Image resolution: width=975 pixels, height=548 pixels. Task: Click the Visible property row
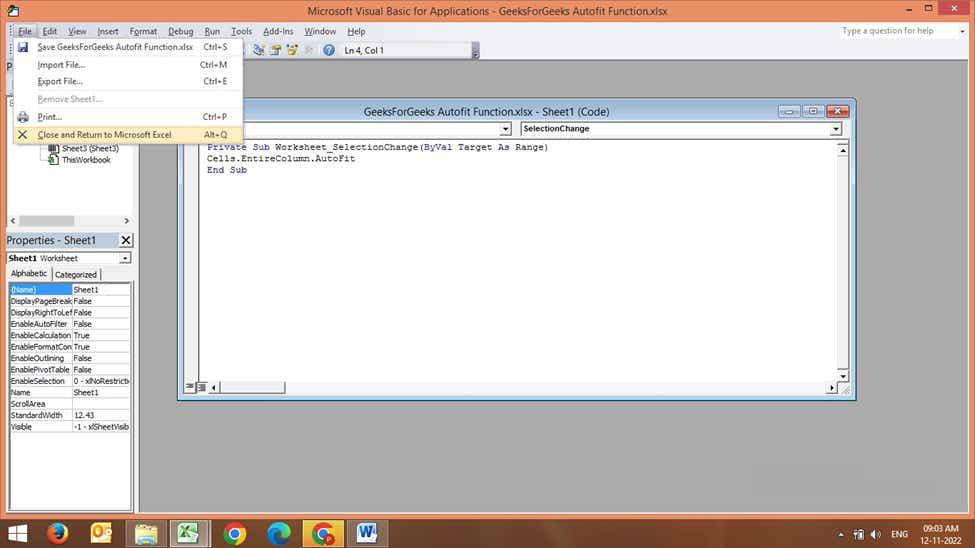(x=70, y=427)
